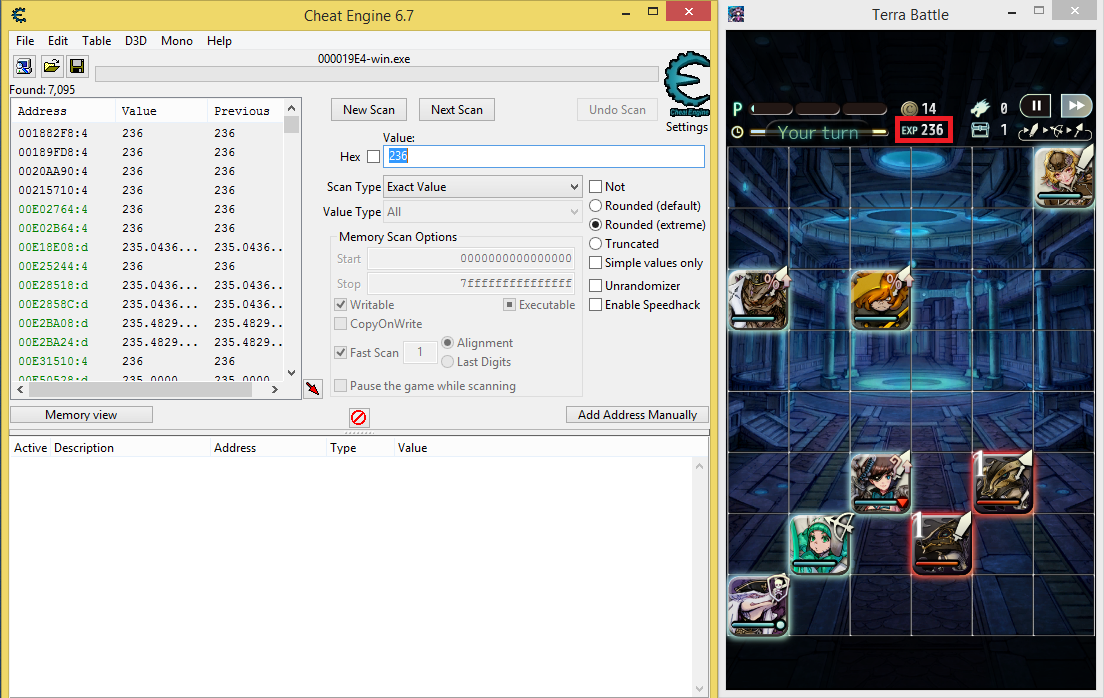1104x698 pixels.
Task: Click the Cheat Engine Settings logo
Action: 686,88
